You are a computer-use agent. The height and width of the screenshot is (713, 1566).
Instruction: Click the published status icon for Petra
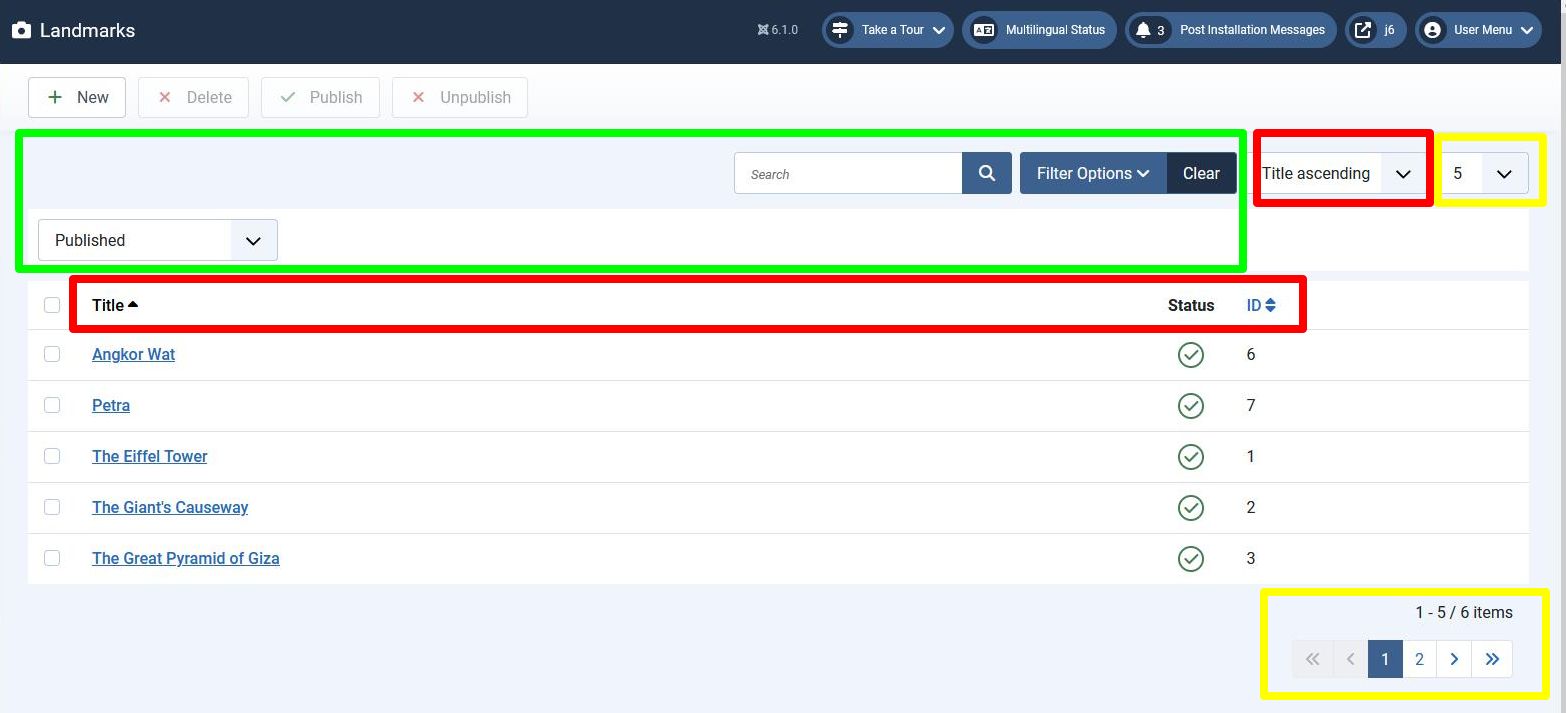click(1190, 406)
